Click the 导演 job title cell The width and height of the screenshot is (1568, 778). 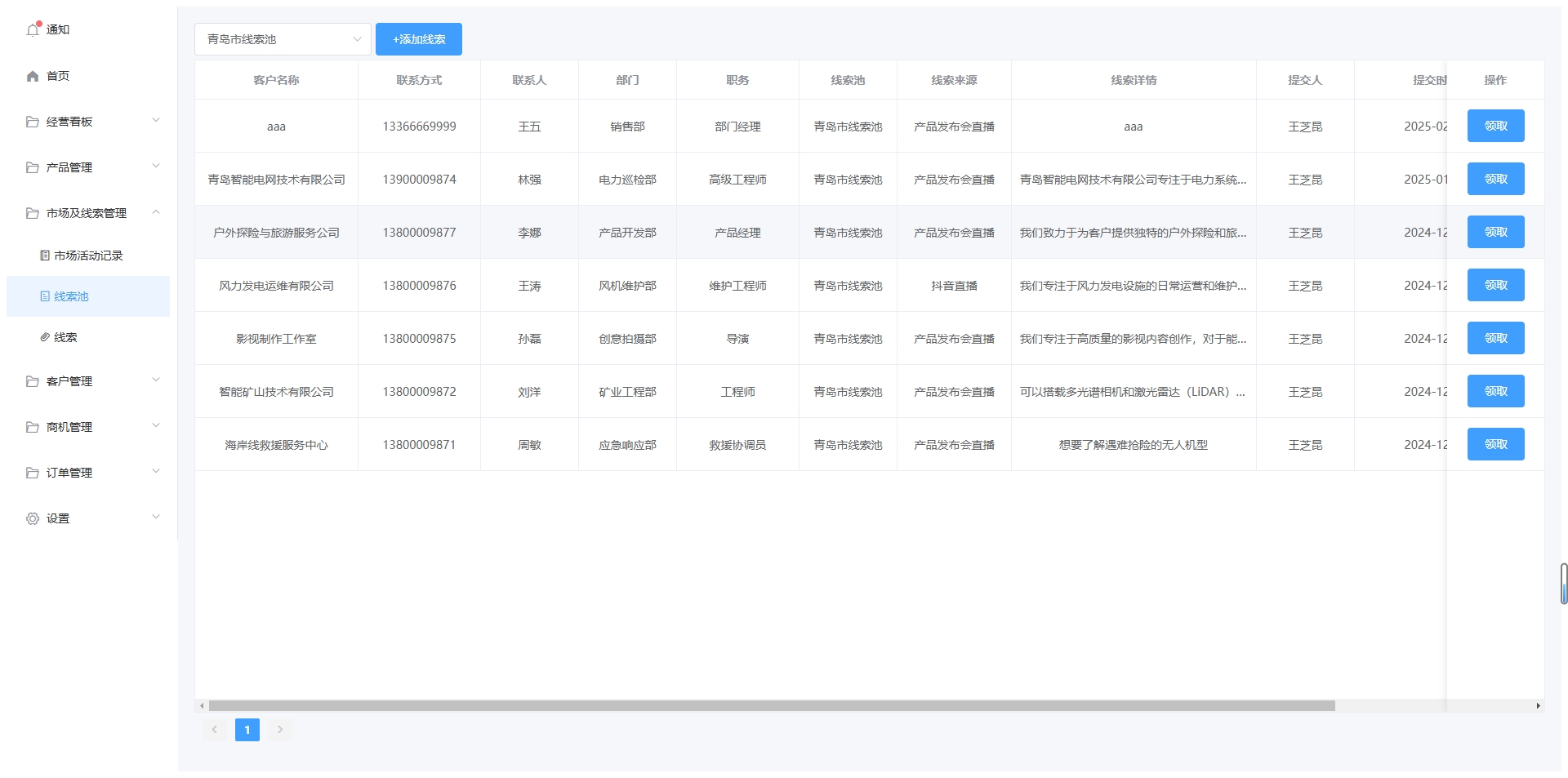[x=737, y=339]
